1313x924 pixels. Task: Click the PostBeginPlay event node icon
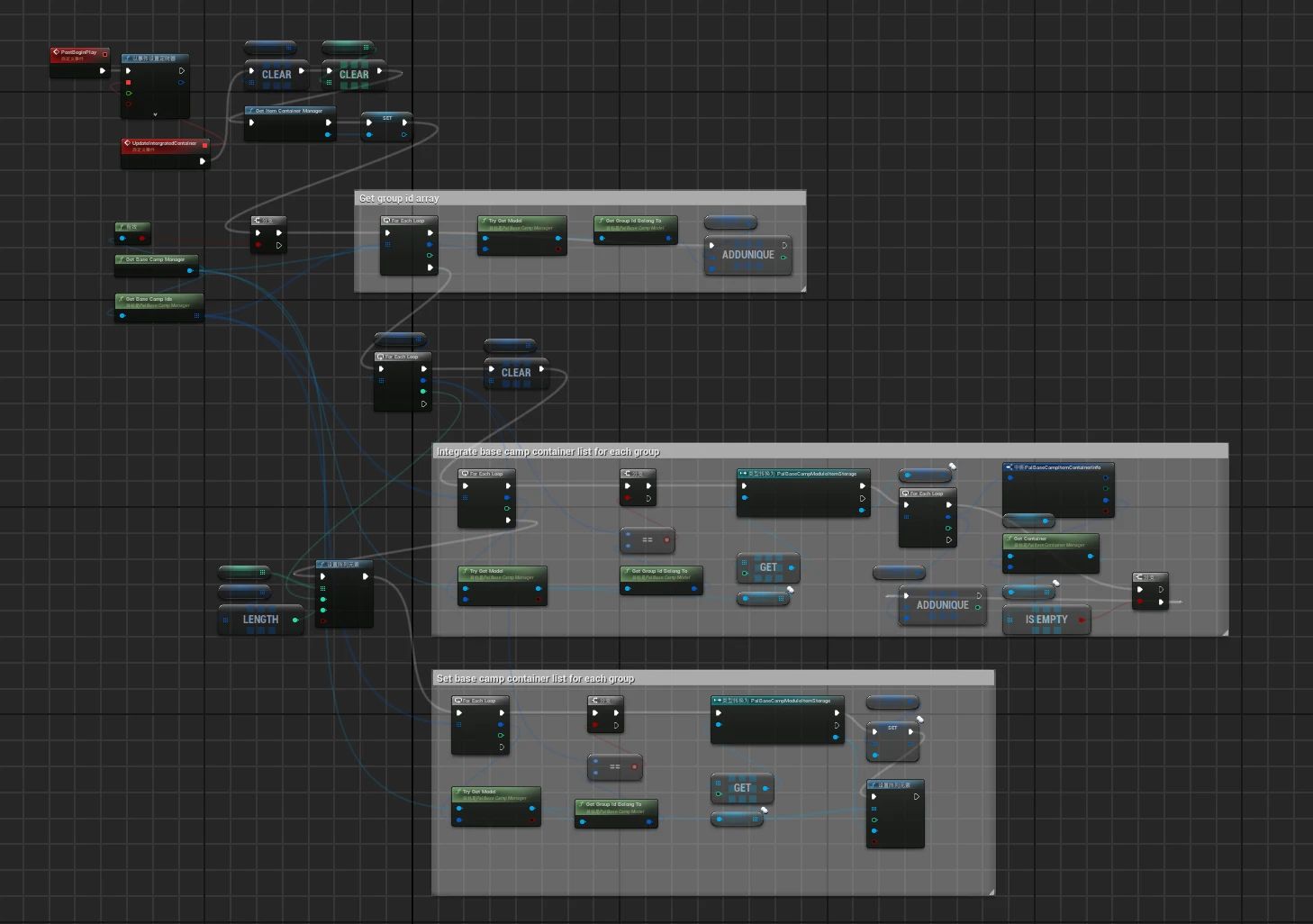point(56,52)
